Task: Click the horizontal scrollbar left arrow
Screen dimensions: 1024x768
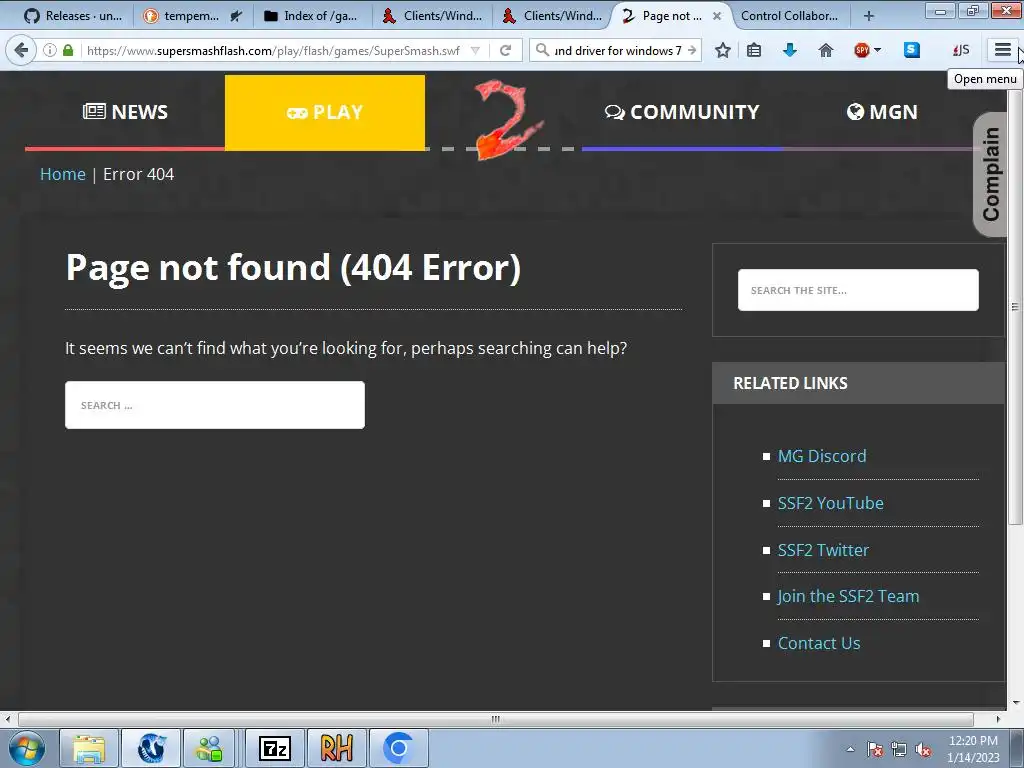Action: pos(7,719)
